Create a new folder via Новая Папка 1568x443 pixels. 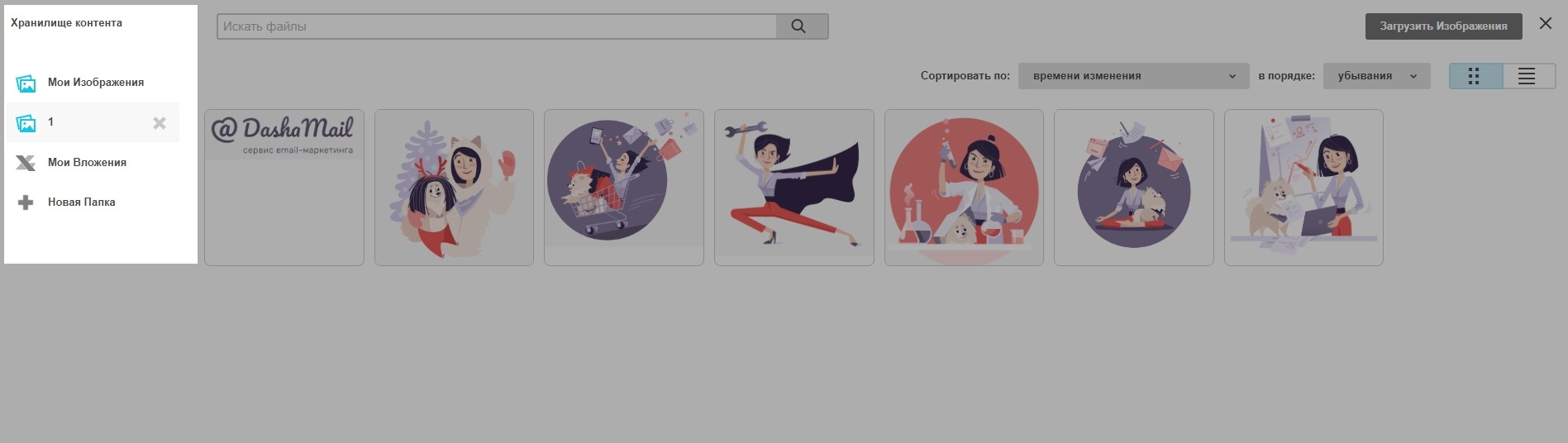coord(81,202)
